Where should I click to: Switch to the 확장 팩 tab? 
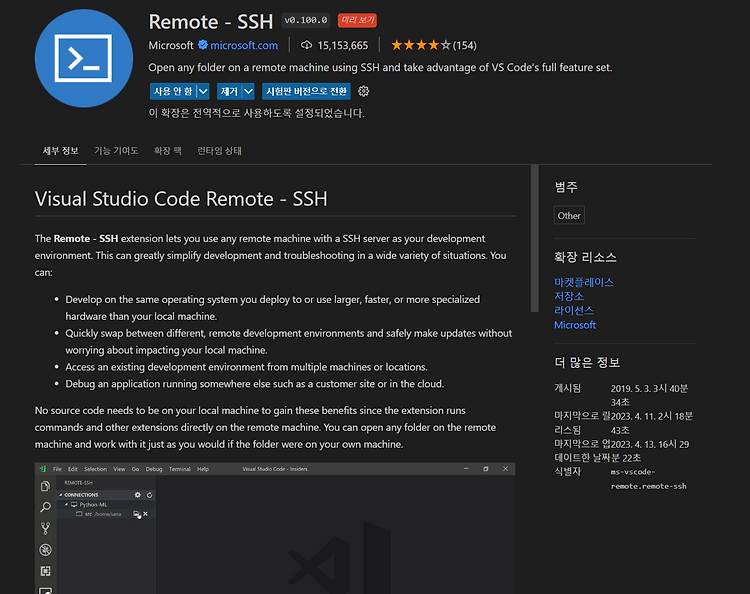pyautogui.click(x=167, y=151)
